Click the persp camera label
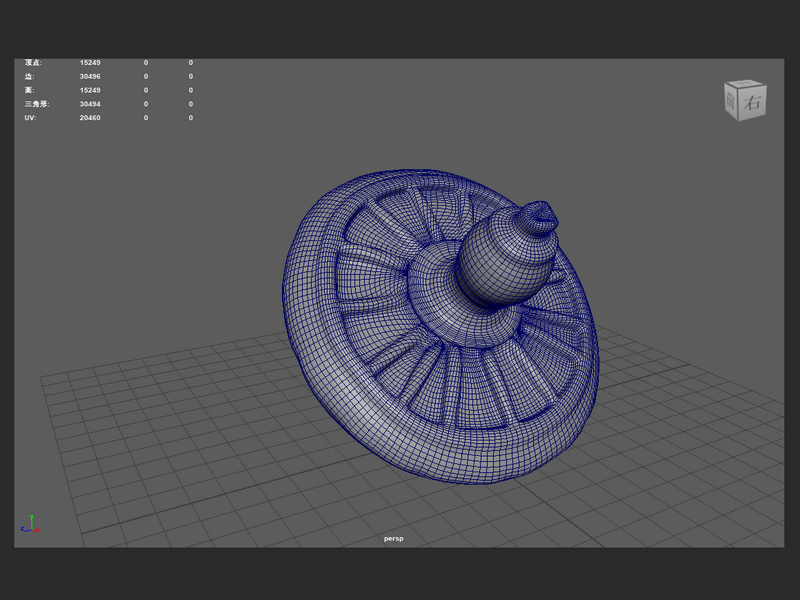Screen dimensions: 800x600 coord(393,538)
